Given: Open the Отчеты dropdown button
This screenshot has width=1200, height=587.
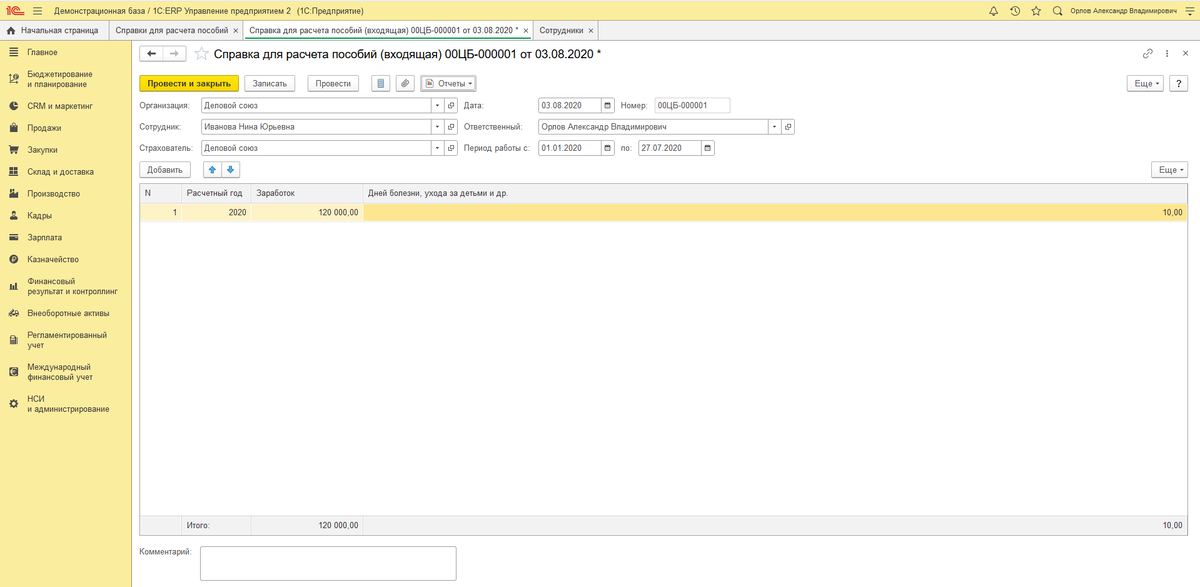Looking at the screenshot, I should pos(448,83).
